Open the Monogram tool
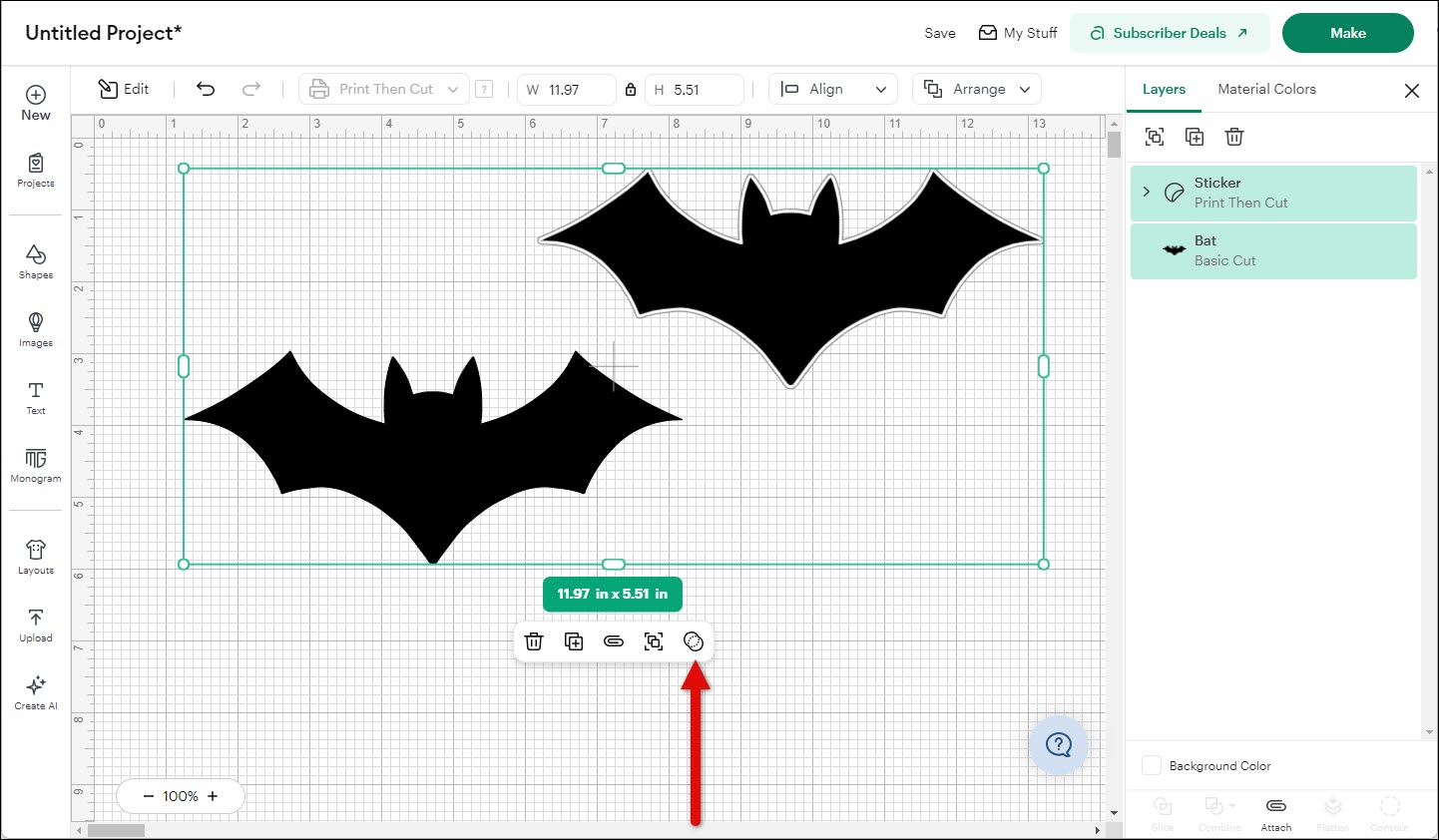 click(36, 465)
